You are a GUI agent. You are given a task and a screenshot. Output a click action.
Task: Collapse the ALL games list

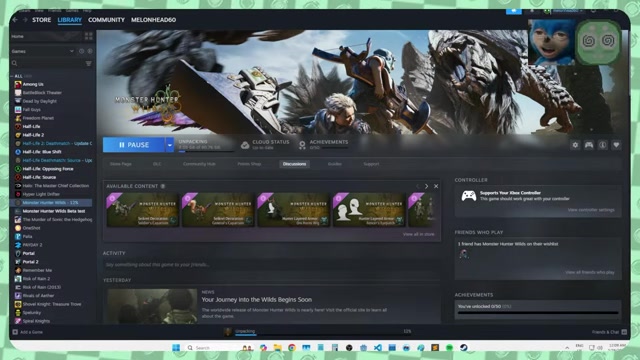(x=12, y=76)
